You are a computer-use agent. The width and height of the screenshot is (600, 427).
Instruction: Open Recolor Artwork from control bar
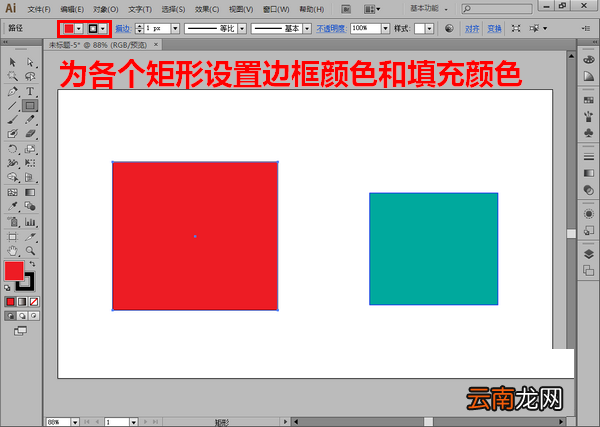(x=449, y=28)
